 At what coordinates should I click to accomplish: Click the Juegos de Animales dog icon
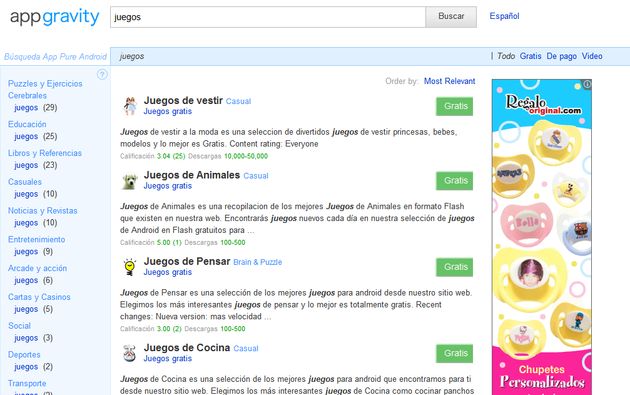click(x=130, y=181)
